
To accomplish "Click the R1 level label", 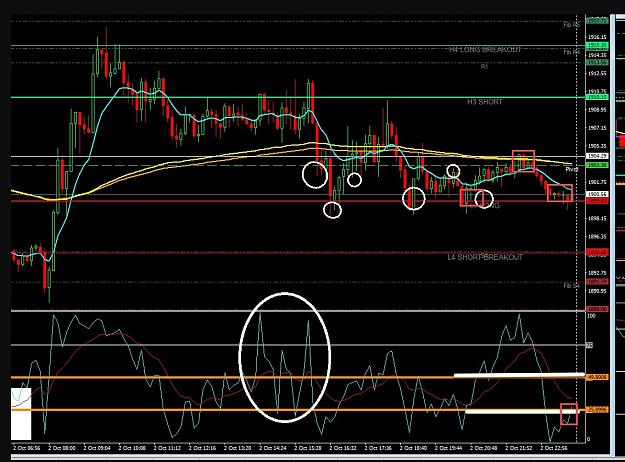I will point(484,67).
